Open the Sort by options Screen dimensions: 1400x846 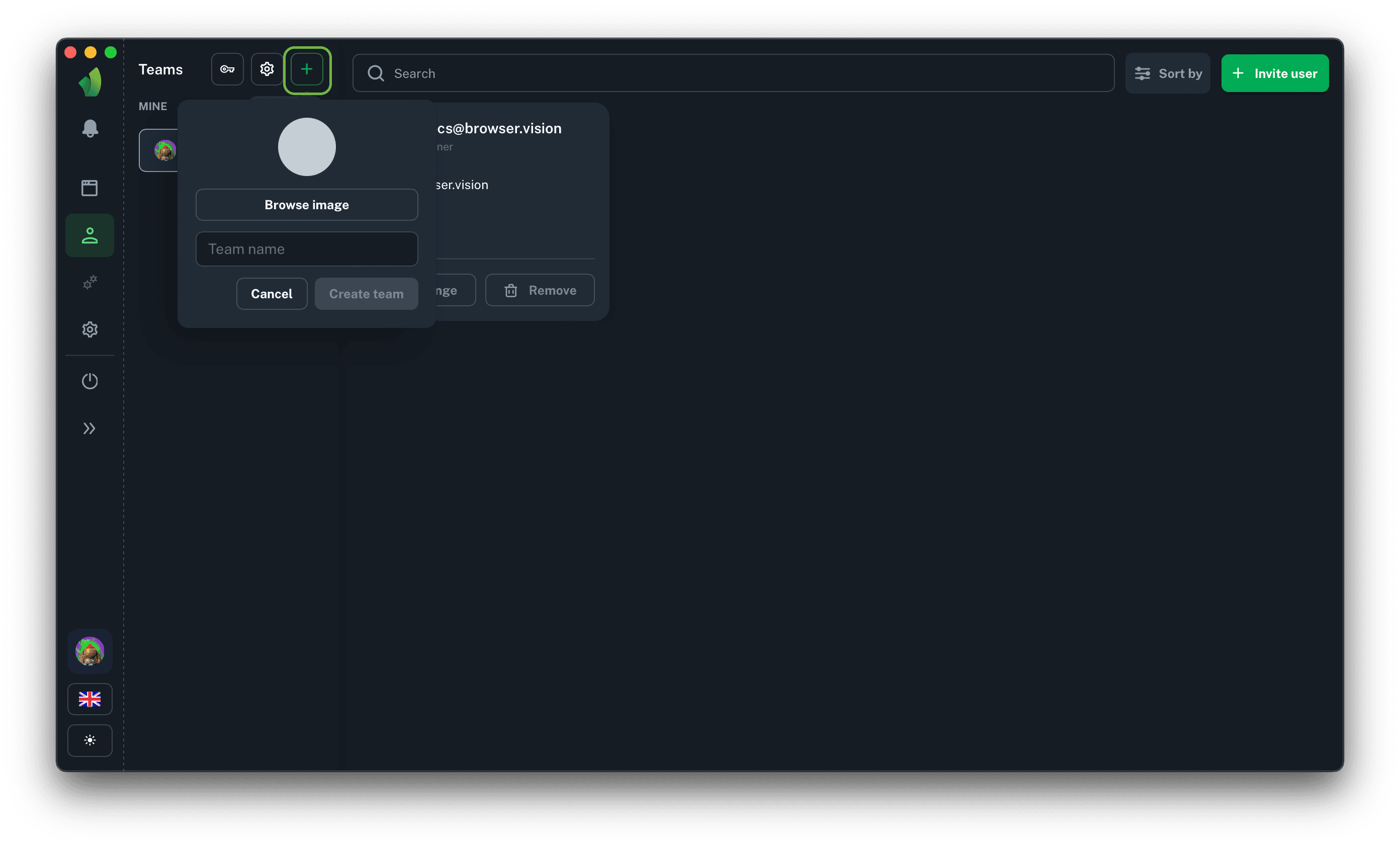coord(1168,73)
